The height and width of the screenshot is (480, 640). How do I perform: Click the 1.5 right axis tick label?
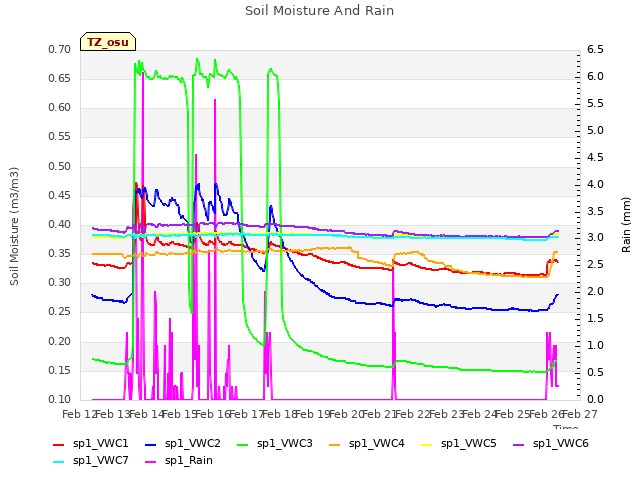tap(595, 318)
